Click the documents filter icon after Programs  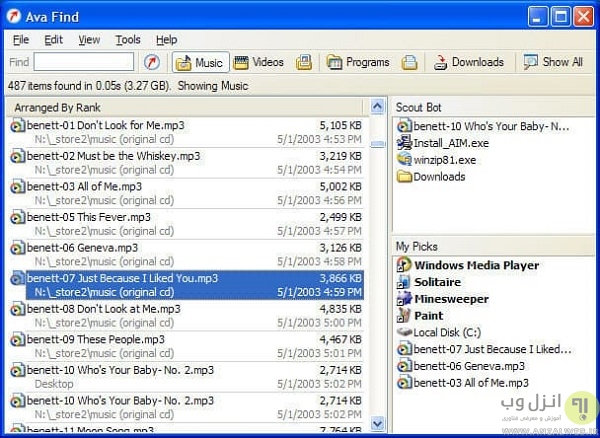409,62
